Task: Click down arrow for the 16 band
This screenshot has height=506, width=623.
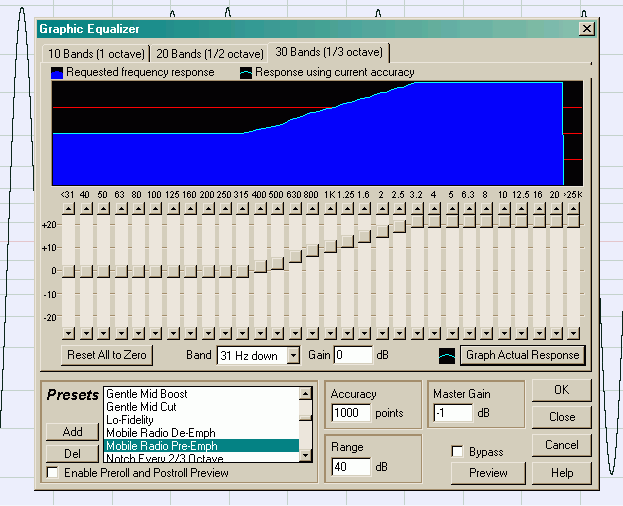Action: tap(539, 333)
